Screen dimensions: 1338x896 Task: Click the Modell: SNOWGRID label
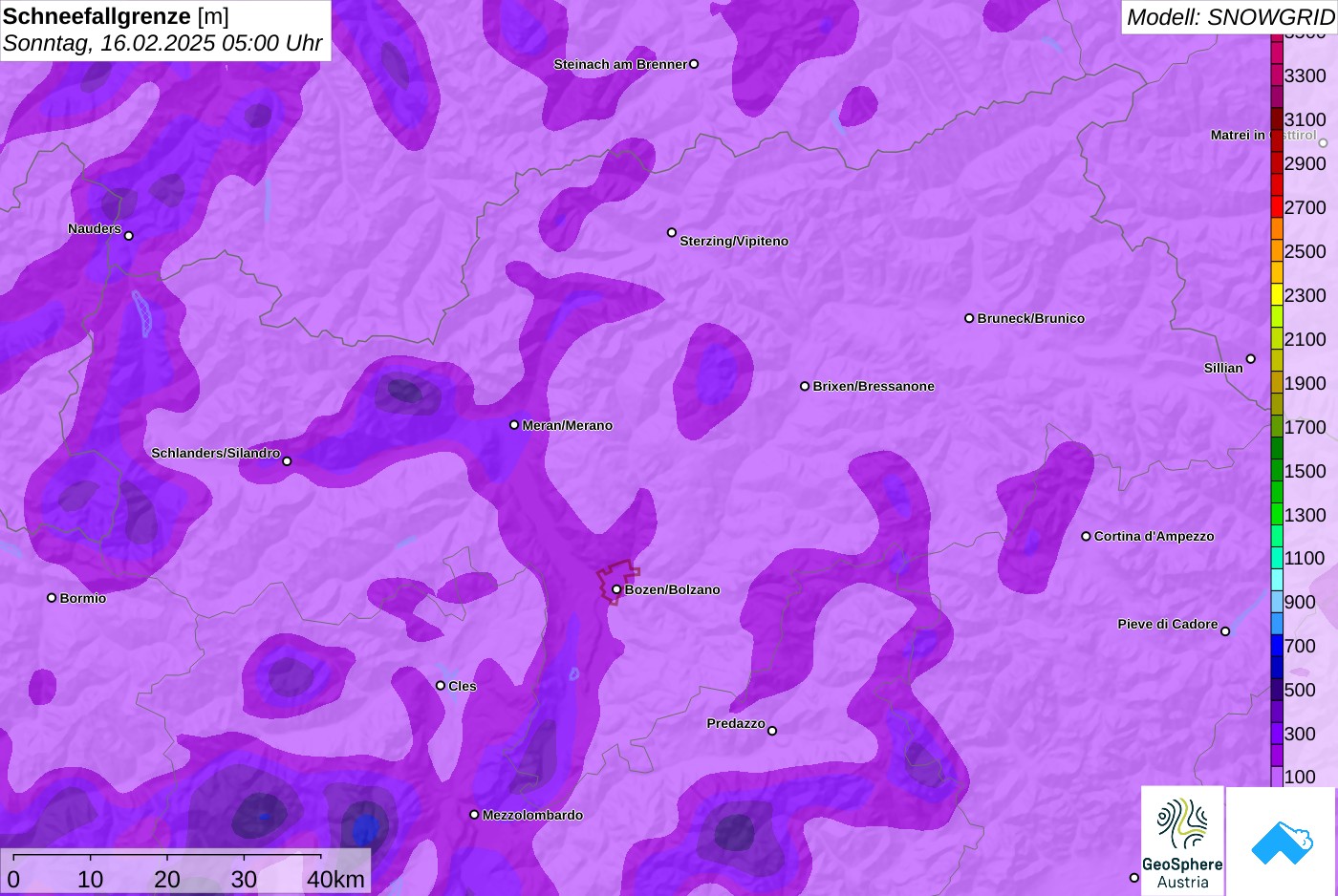(1230, 17)
